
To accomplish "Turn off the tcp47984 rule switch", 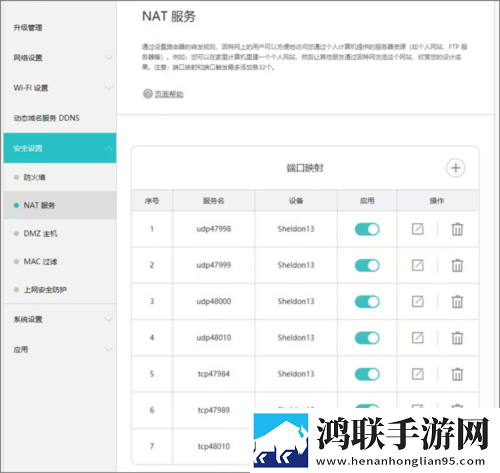I will (x=367, y=374).
